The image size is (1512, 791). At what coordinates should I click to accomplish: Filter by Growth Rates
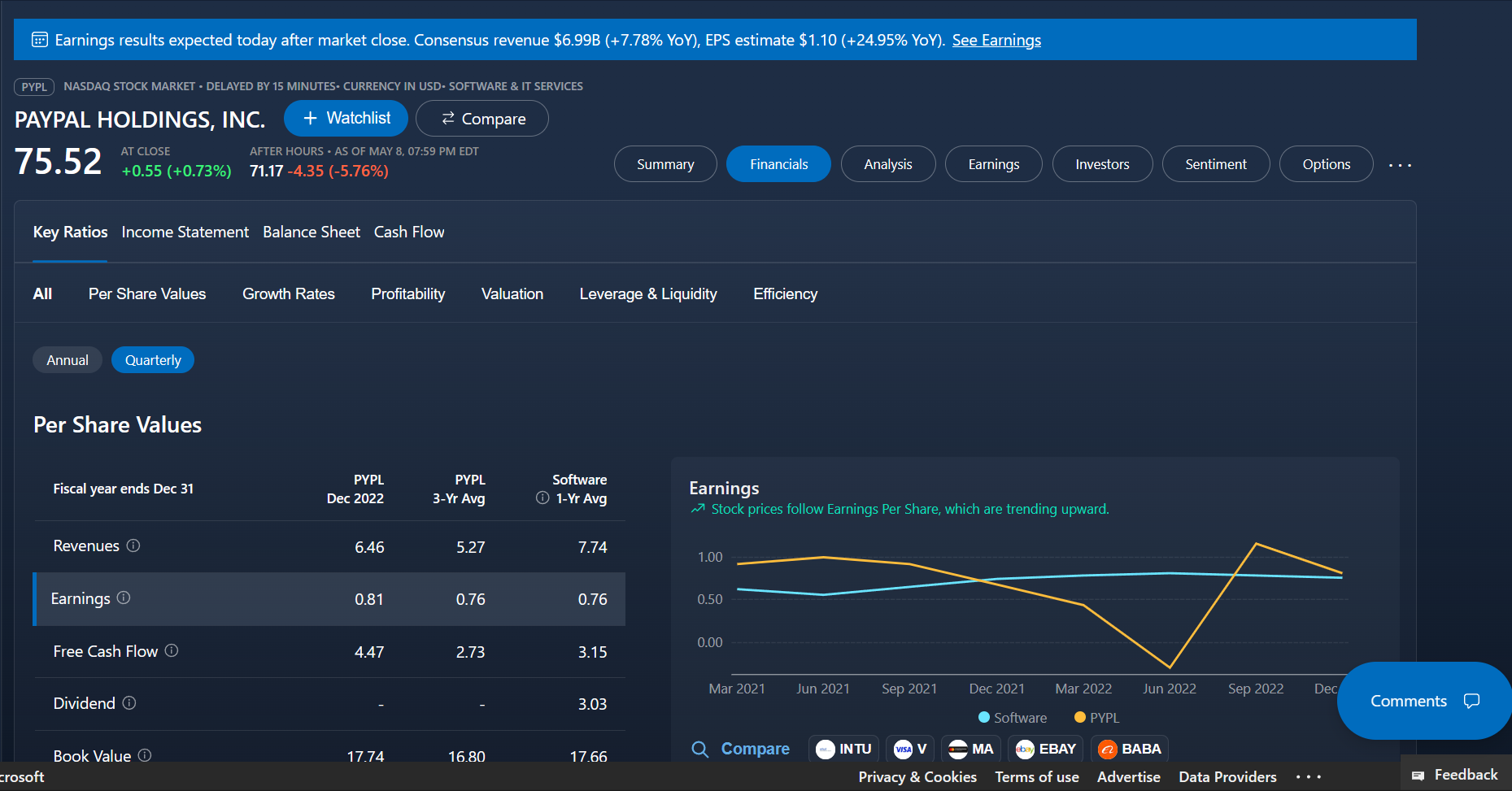[289, 294]
